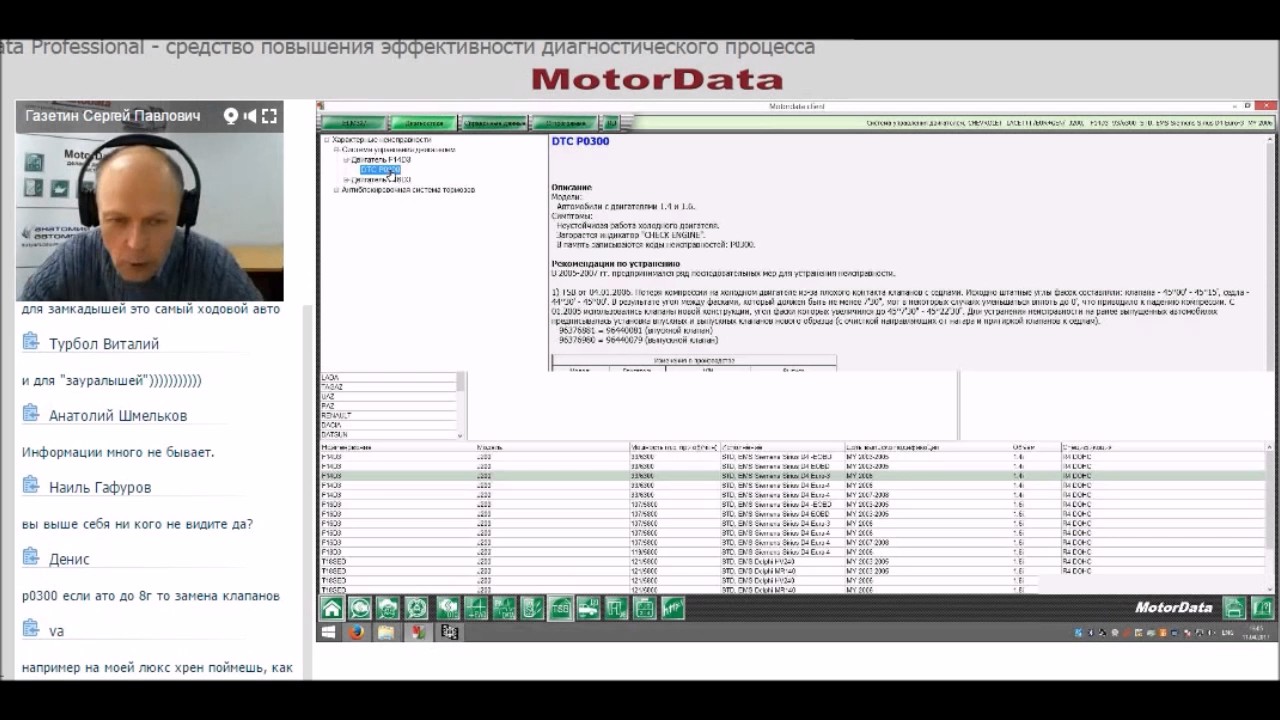Open the Home screen in MotorData toolbar
This screenshot has height=720, width=1280.
(x=332, y=607)
